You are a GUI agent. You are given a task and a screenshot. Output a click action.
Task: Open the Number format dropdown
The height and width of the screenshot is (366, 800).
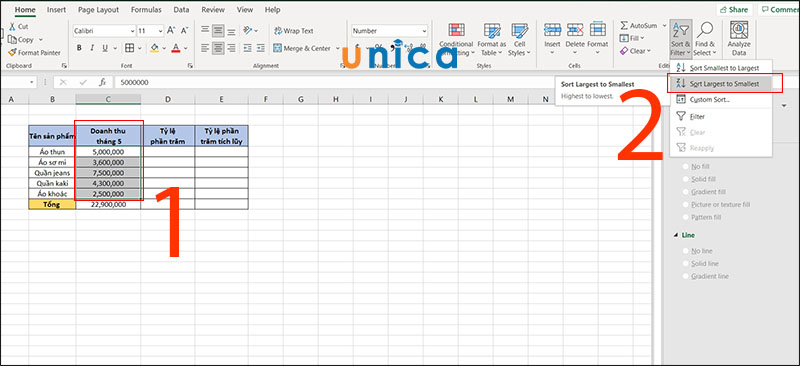tap(424, 31)
